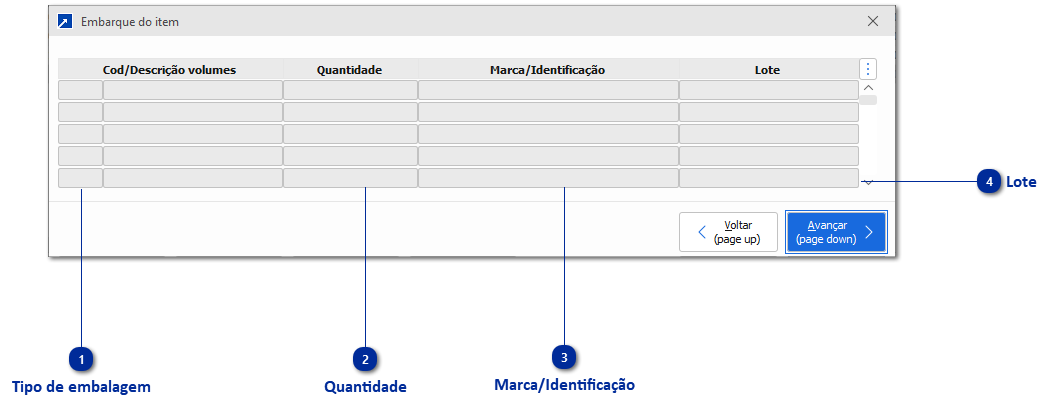Open the three-dot grid options menu
This screenshot has height=413, width=1053.
coord(868,69)
